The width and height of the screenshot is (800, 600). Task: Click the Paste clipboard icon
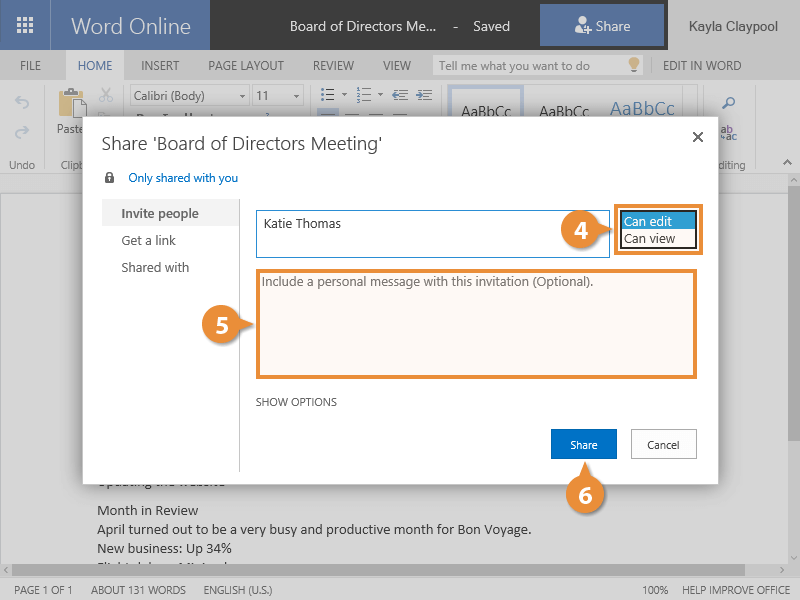[x=70, y=104]
